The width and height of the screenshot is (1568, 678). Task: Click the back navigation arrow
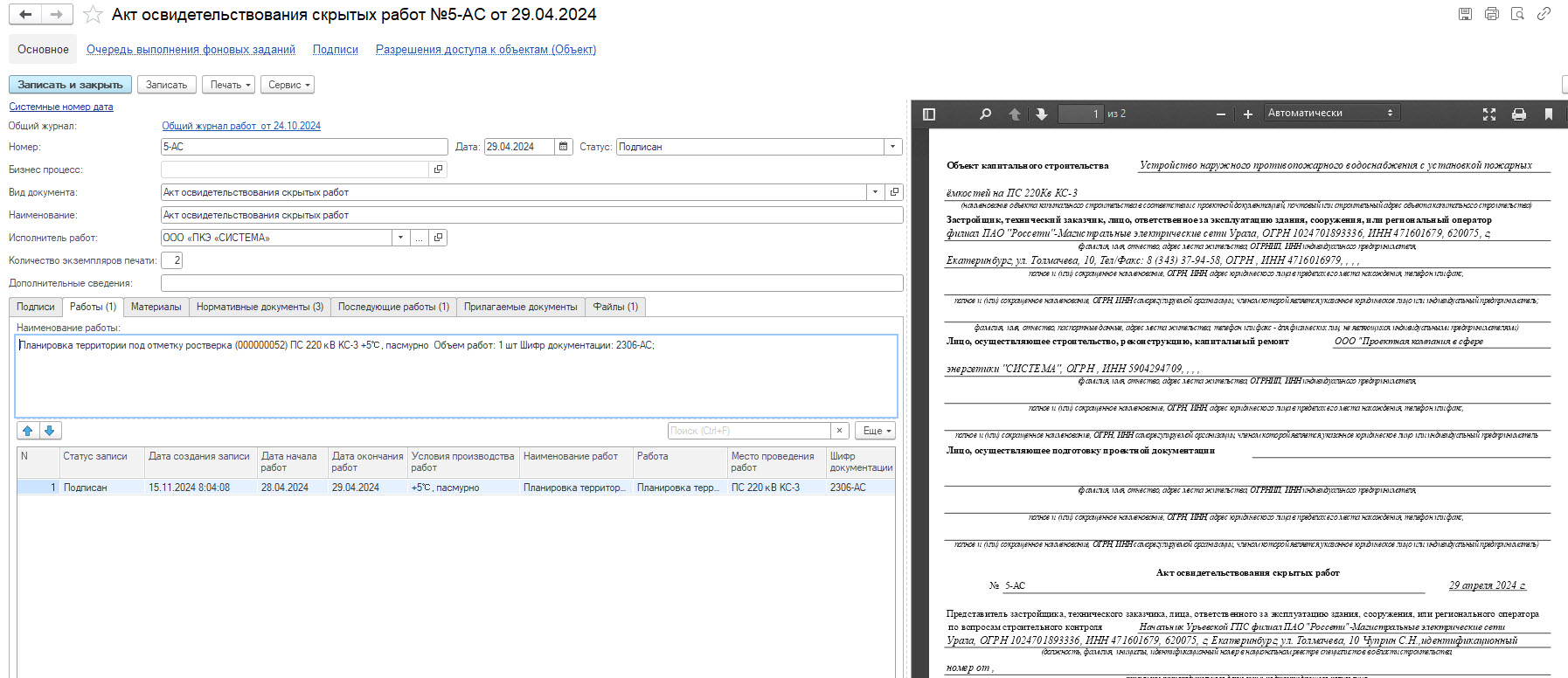[25, 14]
